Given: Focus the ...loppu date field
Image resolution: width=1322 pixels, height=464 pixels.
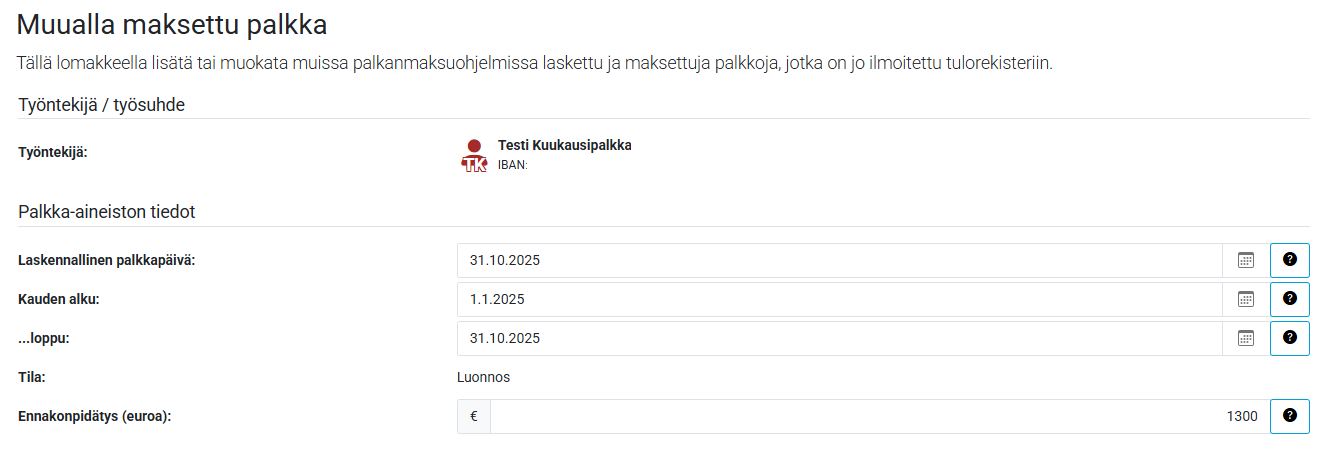Looking at the screenshot, I should pyautogui.click(x=840, y=338).
